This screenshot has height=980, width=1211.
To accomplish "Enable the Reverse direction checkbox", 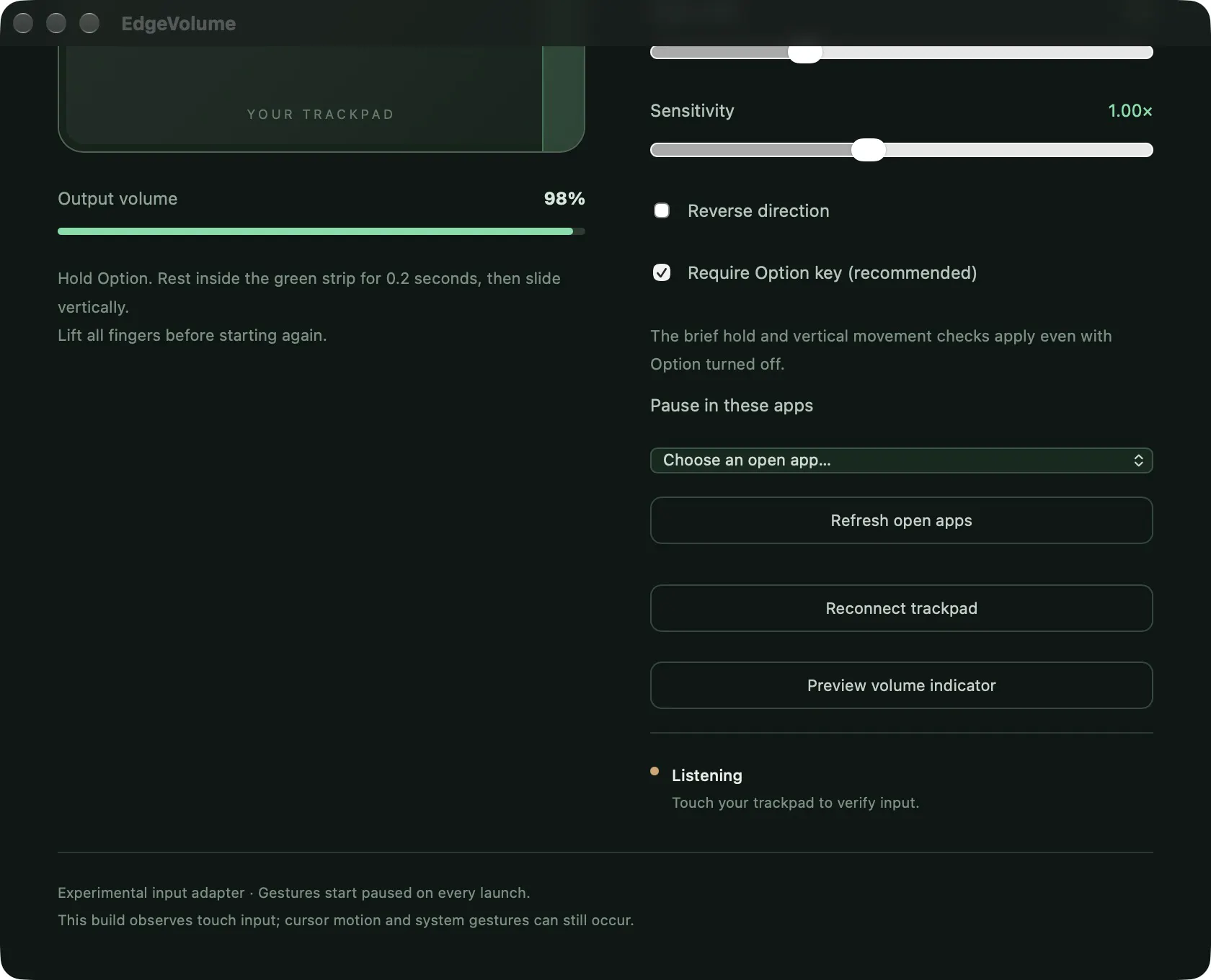I will click(661, 210).
